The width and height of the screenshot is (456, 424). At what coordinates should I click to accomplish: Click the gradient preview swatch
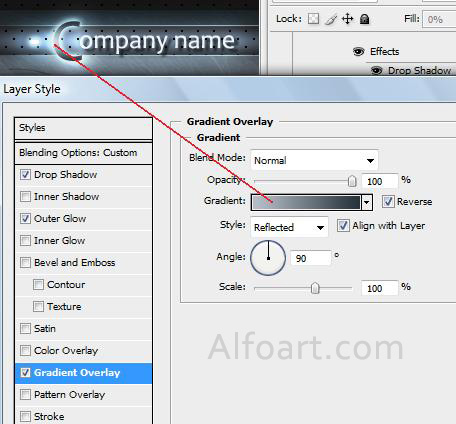[x=306, y=202]
